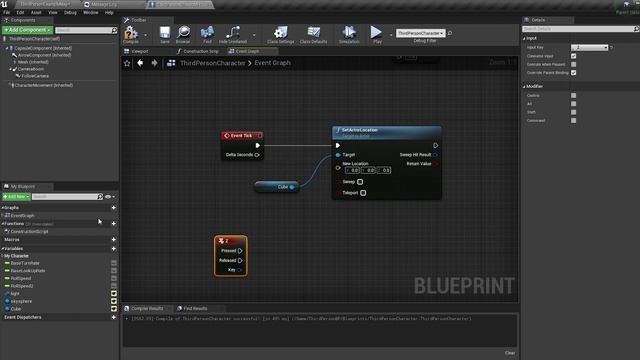The image size is (640, 360).
Task: Collapse the Input section in Details
Action: click(x=524, y=38)
